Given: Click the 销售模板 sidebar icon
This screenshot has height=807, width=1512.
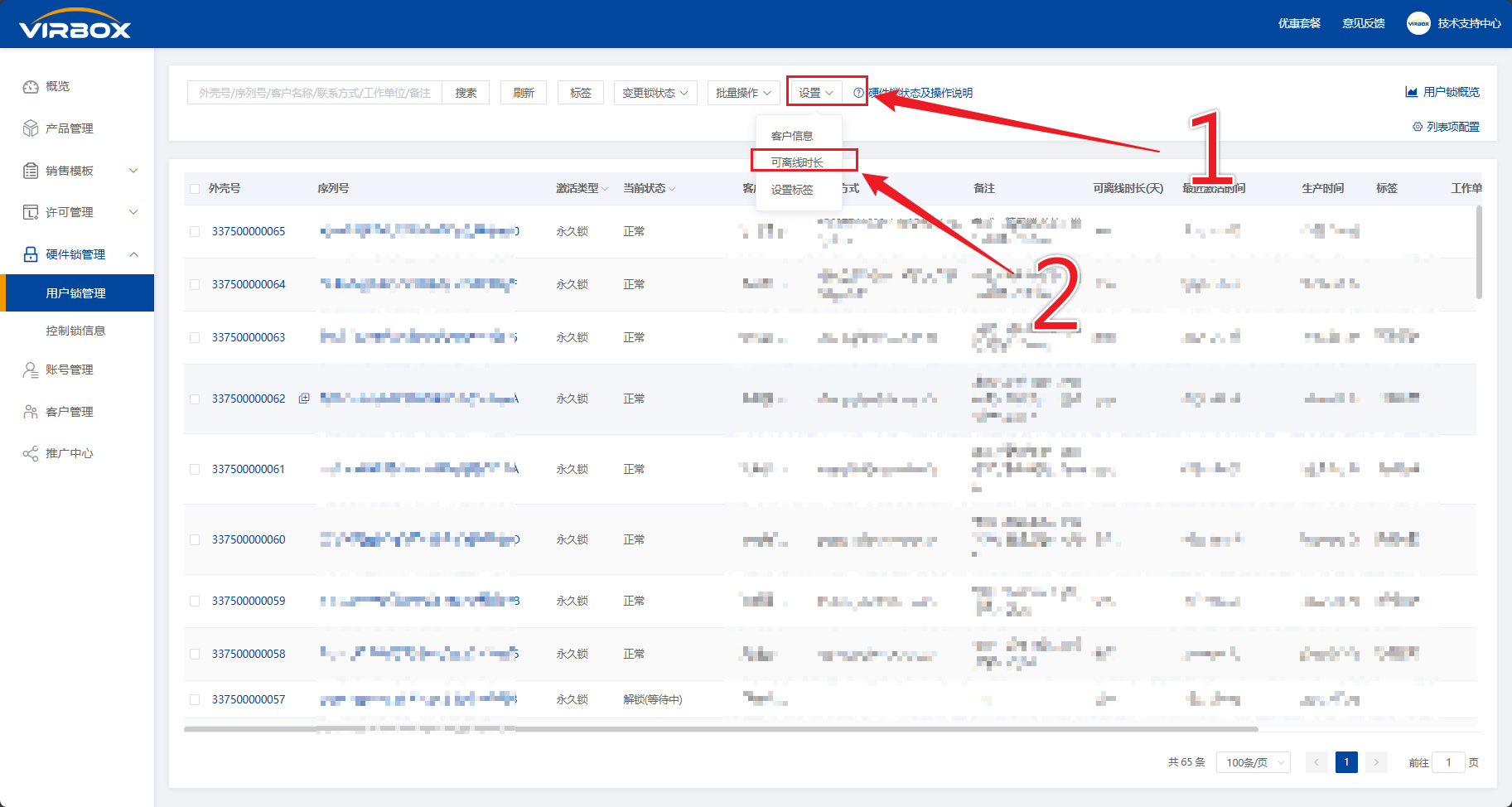Looking at the screenshot, I should coord(31,171).
